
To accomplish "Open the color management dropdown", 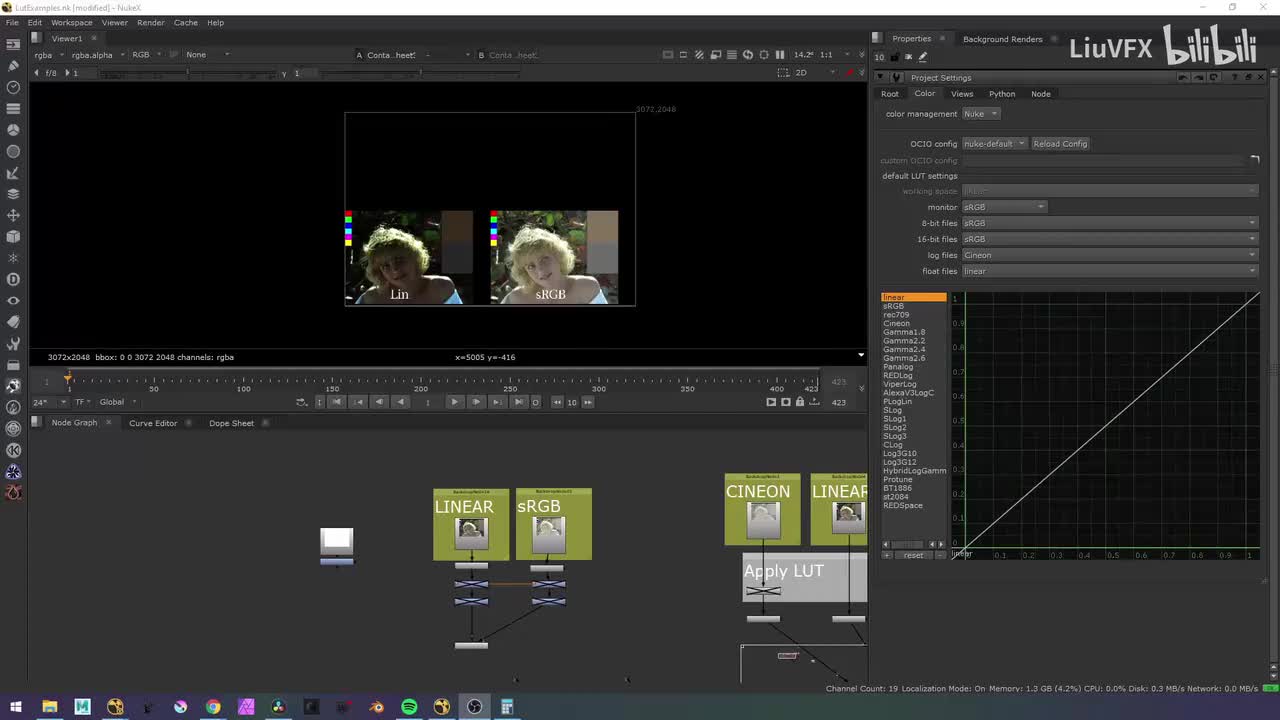I will [x=981, y=114].
